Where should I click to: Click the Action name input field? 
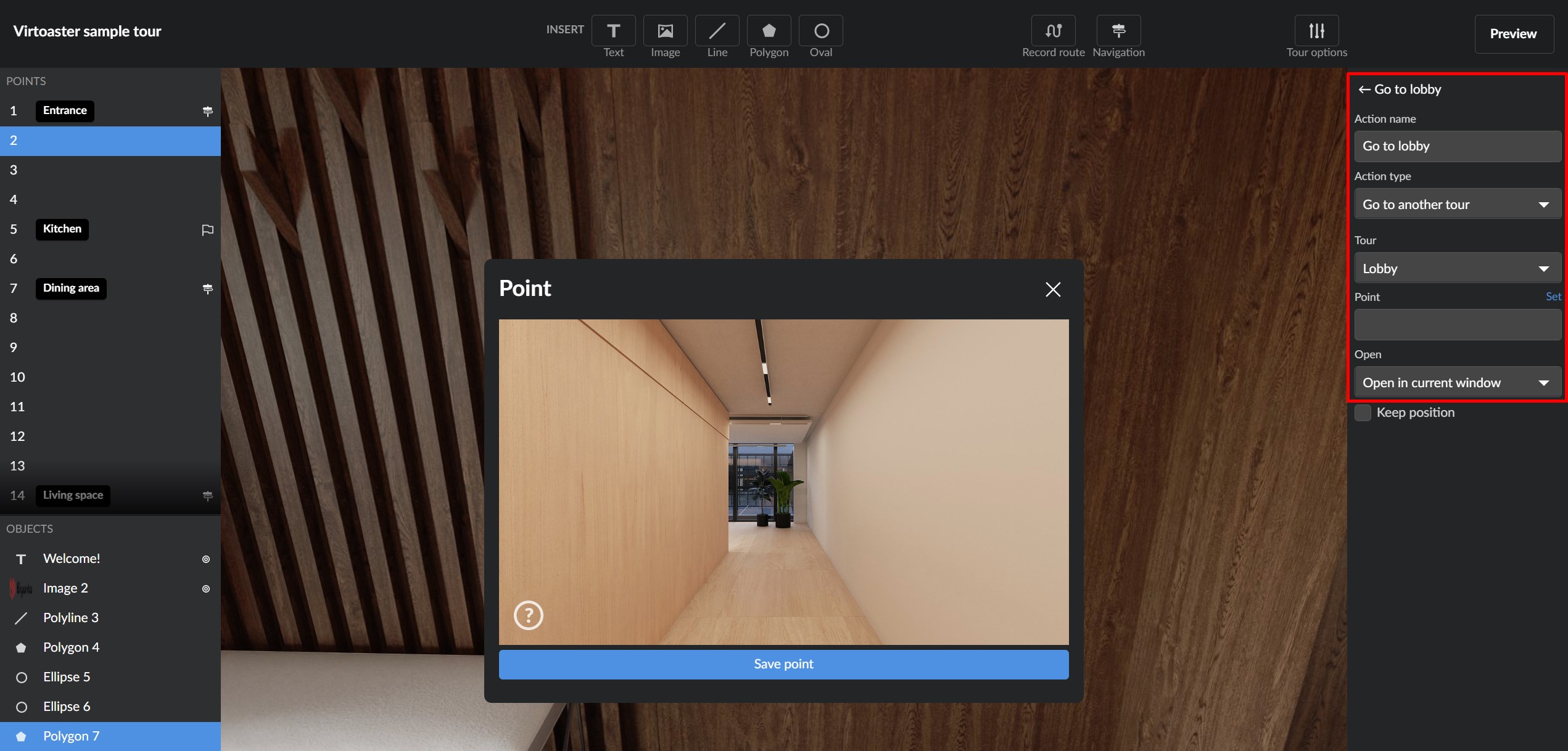tap(1457, 146)
